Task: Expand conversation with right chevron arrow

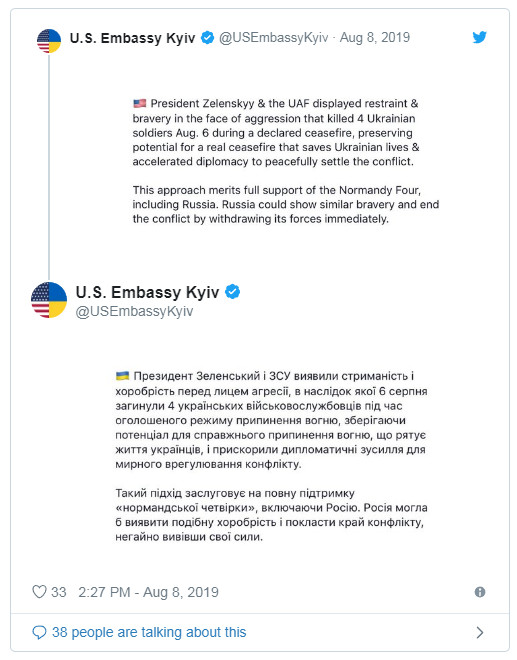Action: coord(480,632)
